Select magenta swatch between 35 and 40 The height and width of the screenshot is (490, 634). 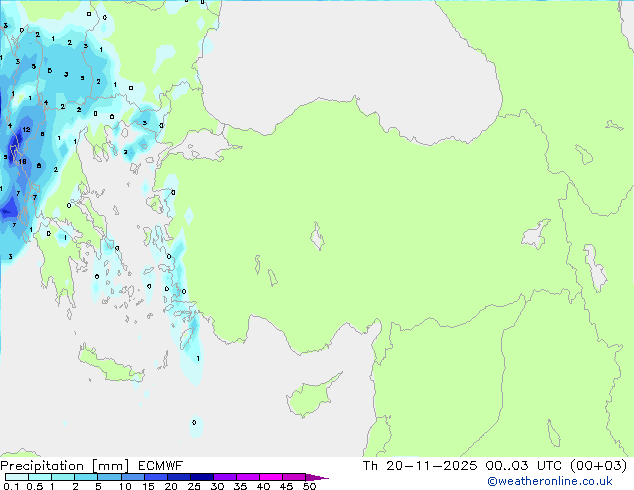pos(247,477)
